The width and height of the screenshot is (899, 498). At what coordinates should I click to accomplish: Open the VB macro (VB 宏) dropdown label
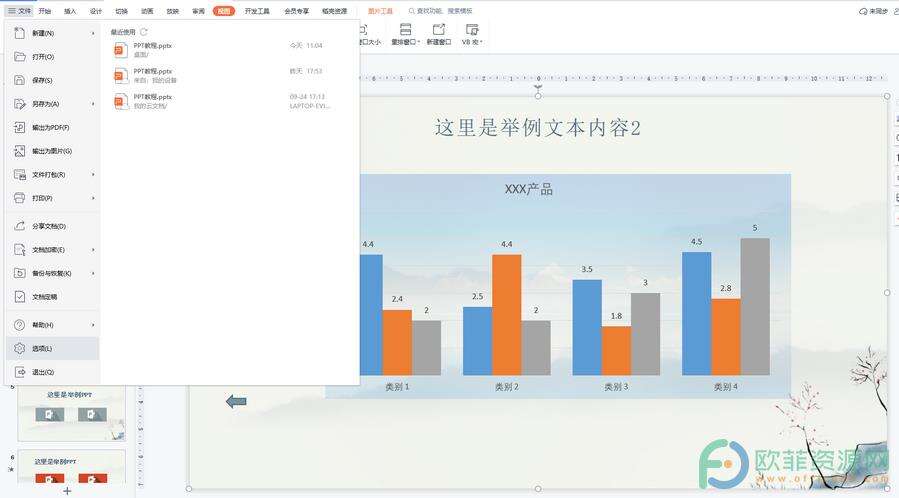tap(472, 42)
